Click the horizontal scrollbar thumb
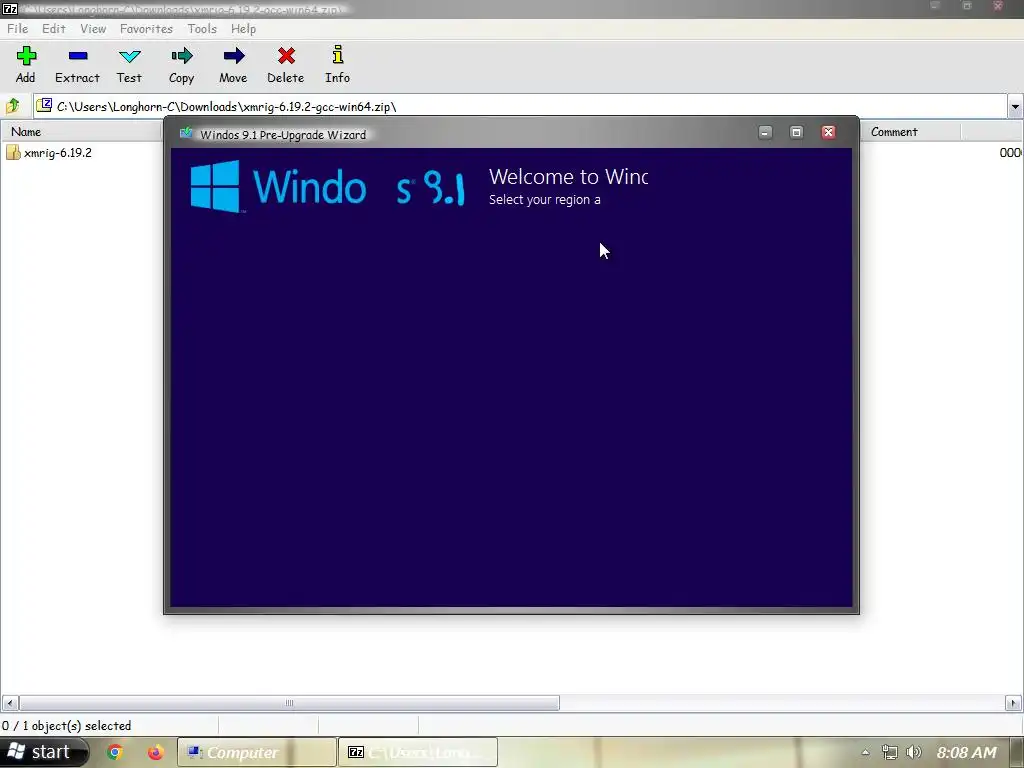Image resolution: width=1024 pixels, height=768 pixels. [x=289, y=703]
